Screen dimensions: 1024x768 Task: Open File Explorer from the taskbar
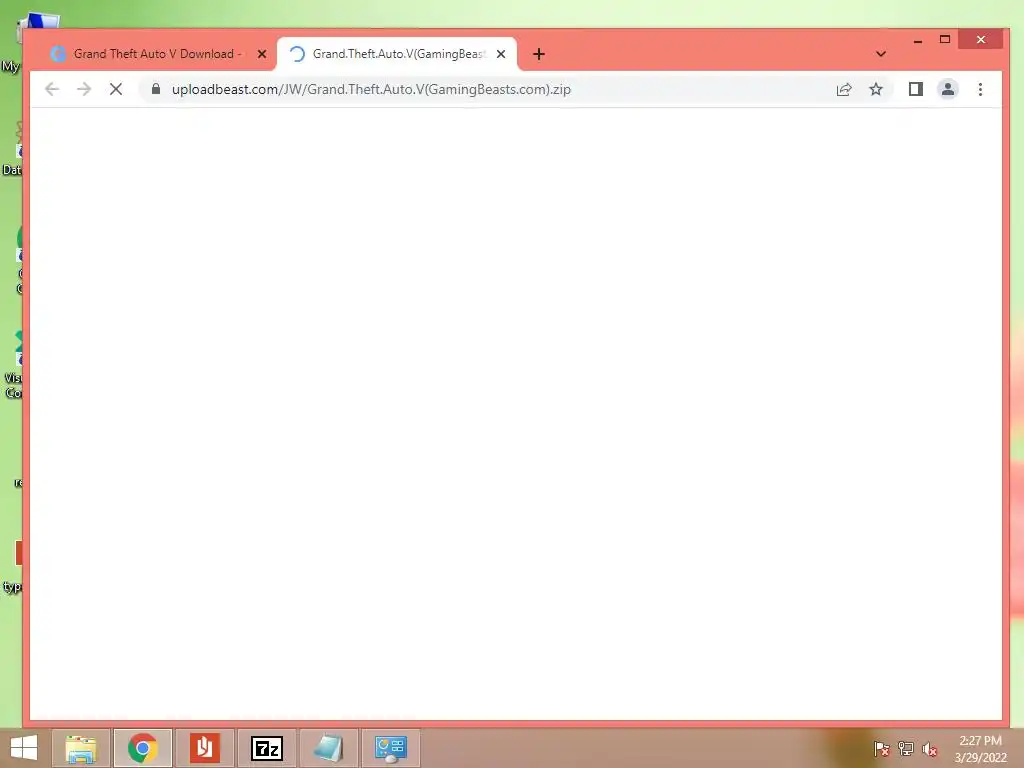(81, 748)
